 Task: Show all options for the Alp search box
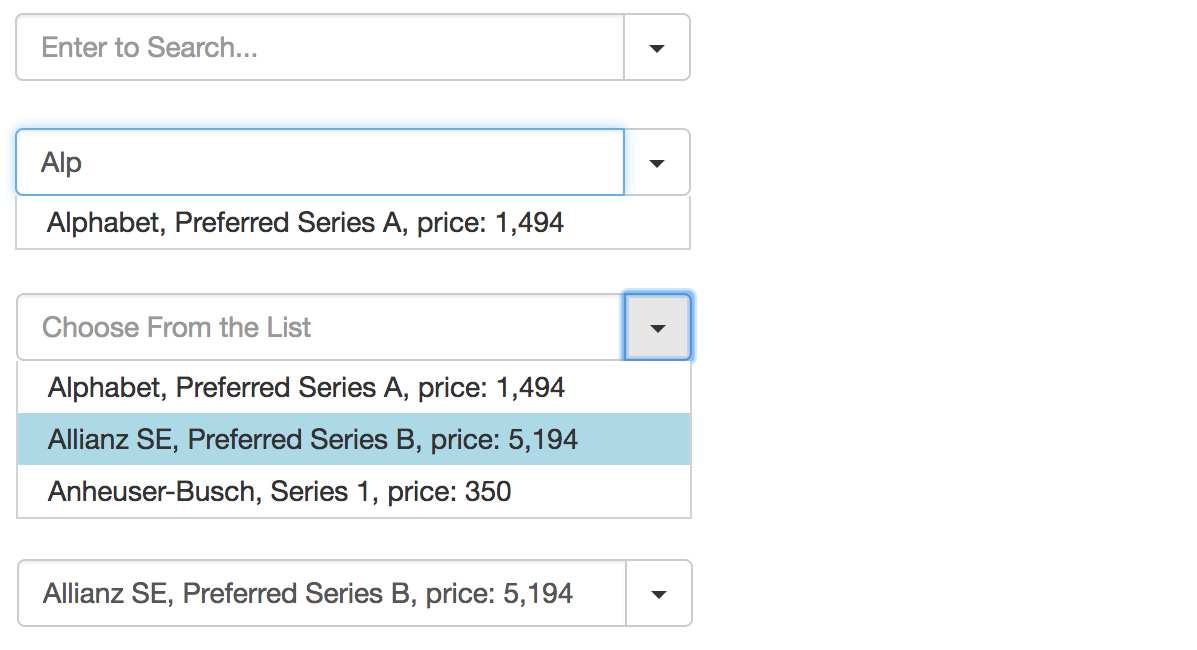657,162
